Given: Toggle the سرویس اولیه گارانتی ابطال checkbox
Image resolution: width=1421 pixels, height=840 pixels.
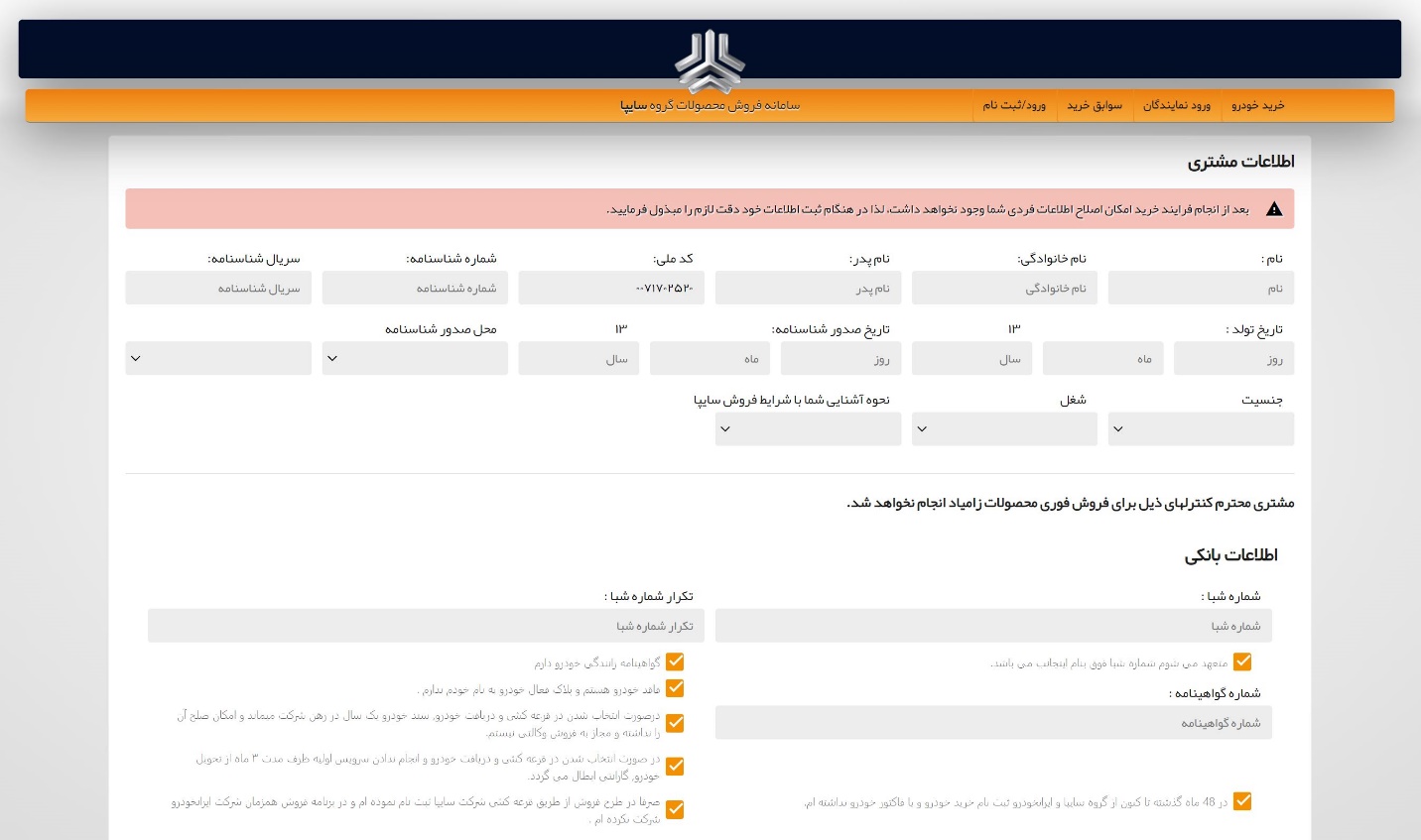Looking at the screenshot, I should pos(675,766).
